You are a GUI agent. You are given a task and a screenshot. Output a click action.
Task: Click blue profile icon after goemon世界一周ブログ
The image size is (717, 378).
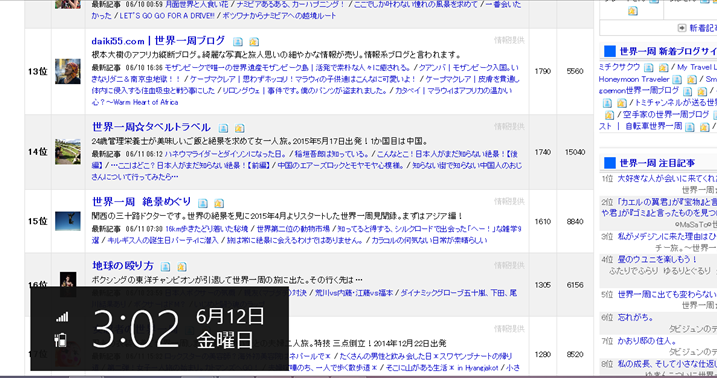[x=687, y=91]
